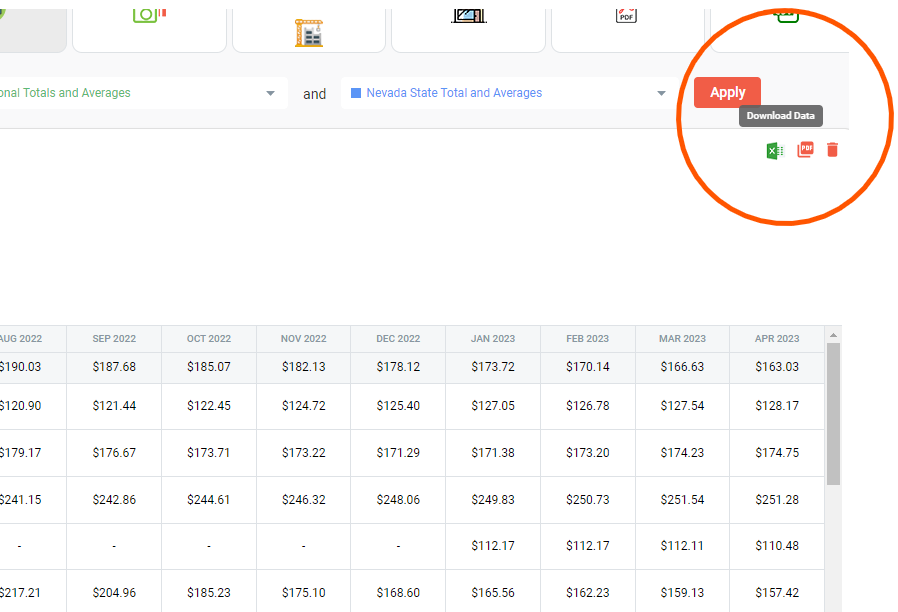Click the $250.73 cell
The width and height of the screenshot is (898, 612).
pyautogui.click(x=588, y=500)
